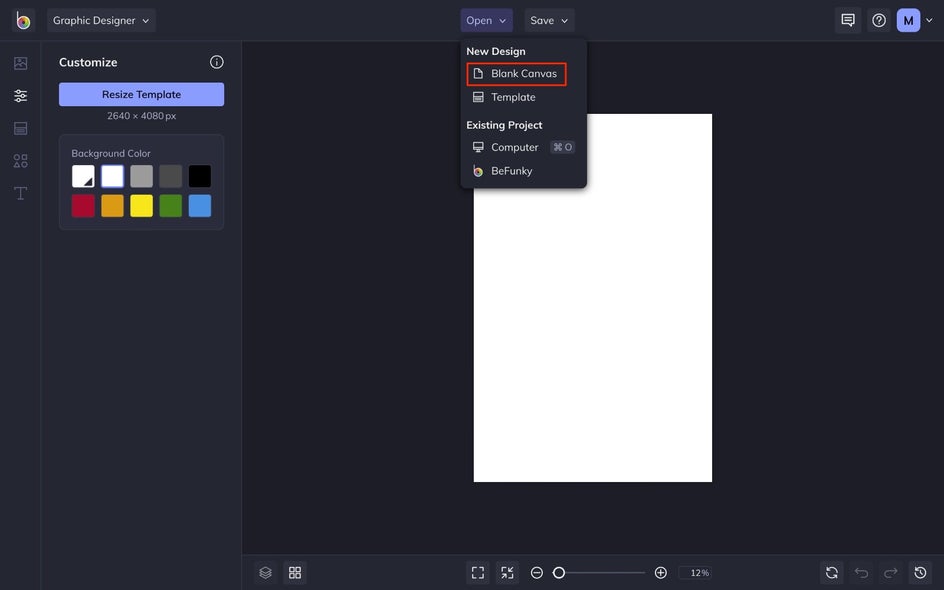The height and width of the screenshot is (590, 944).
Task: Click the zoom slider handle
Action: [559, 573]
